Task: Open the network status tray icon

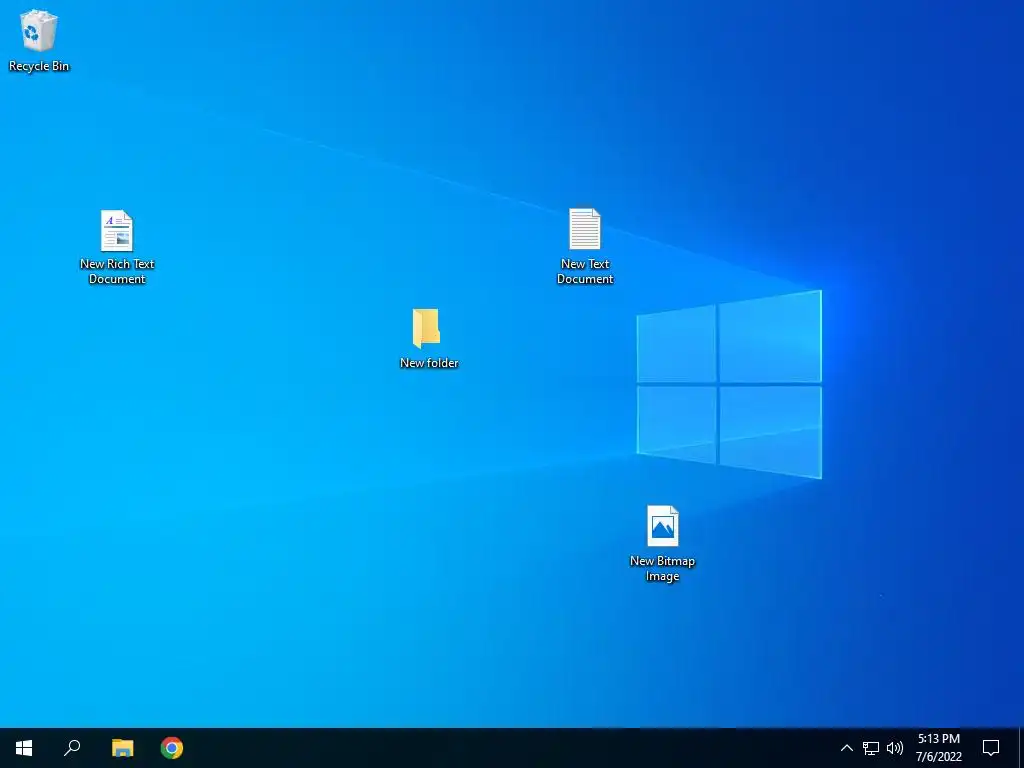Action: click(x=871, y=748)
